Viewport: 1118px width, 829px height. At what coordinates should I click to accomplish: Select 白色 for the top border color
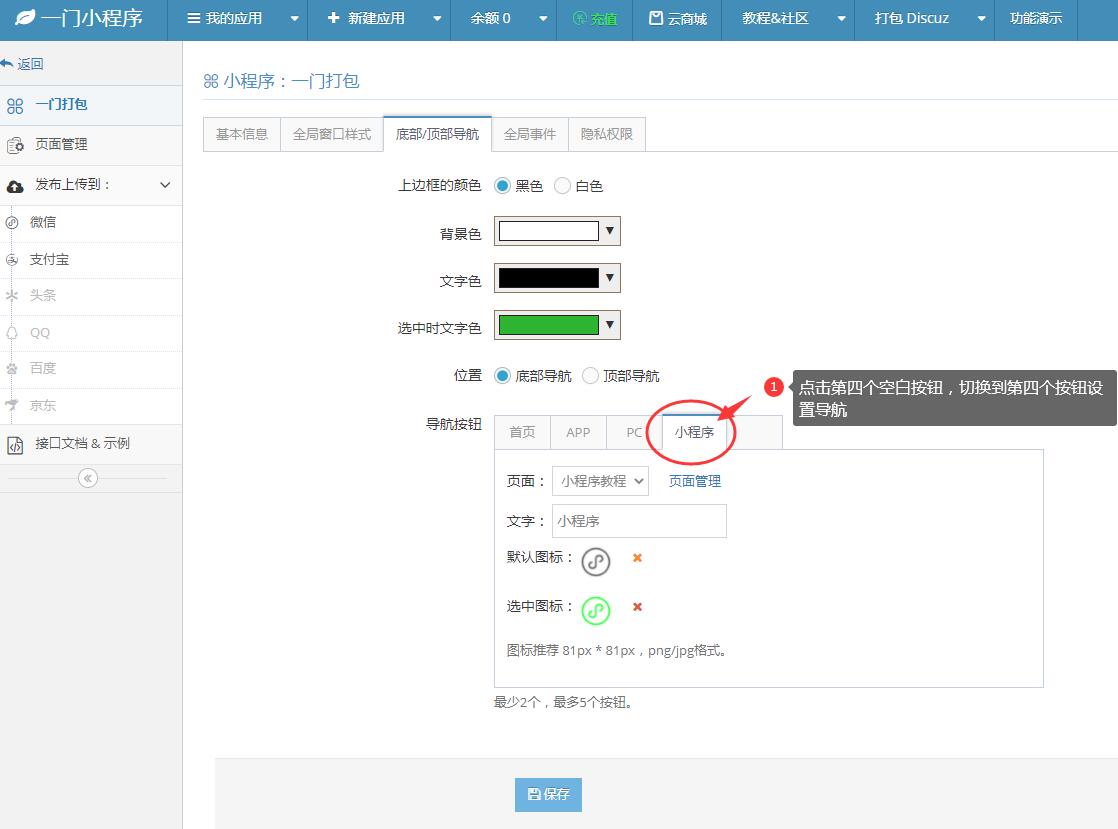[x=563, y=186]
